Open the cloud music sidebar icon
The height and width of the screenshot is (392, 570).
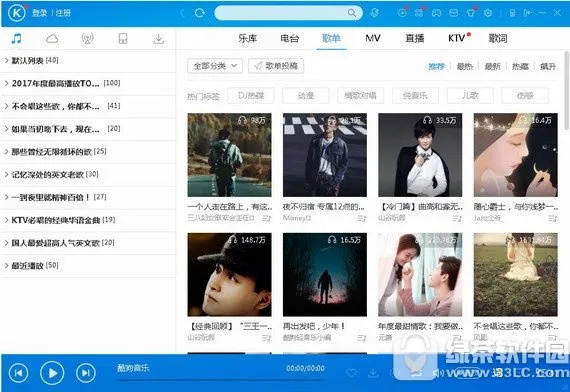[x=52, y=39]
